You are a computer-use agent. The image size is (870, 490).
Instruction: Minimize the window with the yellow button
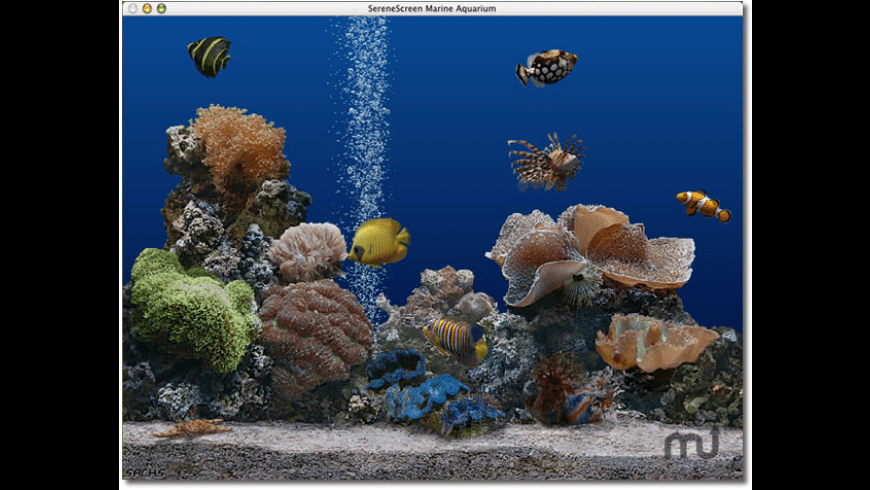coord(147,8)
